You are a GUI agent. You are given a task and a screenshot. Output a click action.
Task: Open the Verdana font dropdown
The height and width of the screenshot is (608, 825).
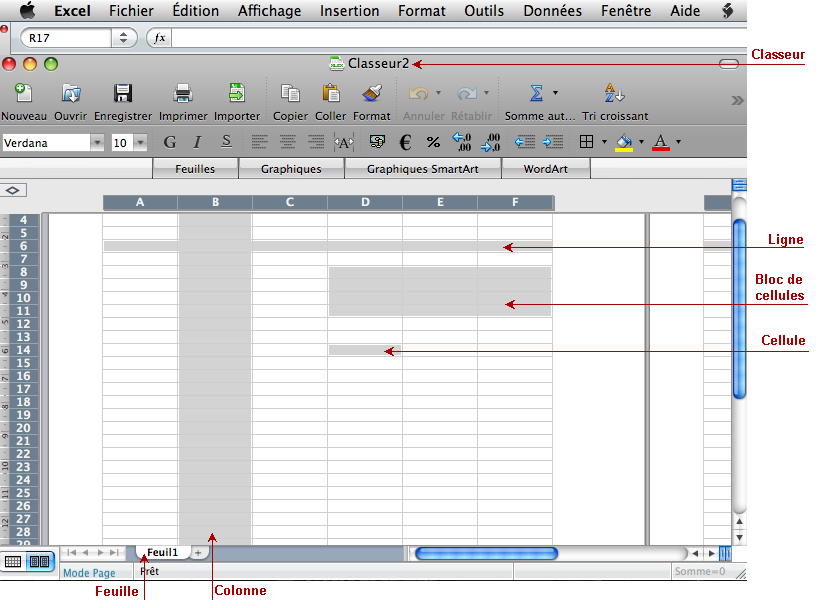[x=97, y=143]
